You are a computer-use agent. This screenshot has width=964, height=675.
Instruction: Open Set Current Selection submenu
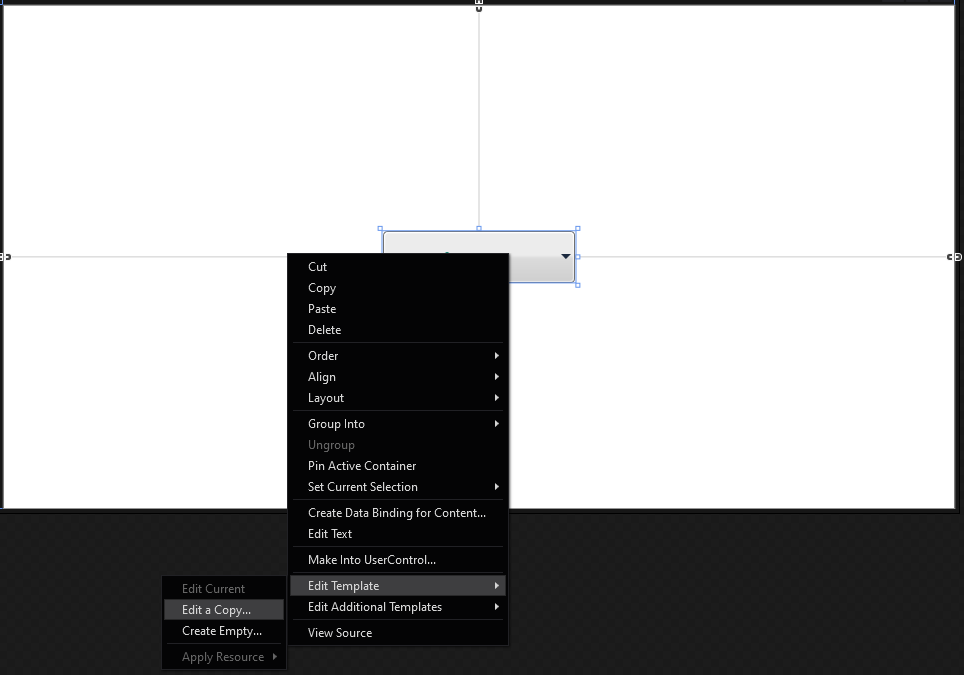398,487
